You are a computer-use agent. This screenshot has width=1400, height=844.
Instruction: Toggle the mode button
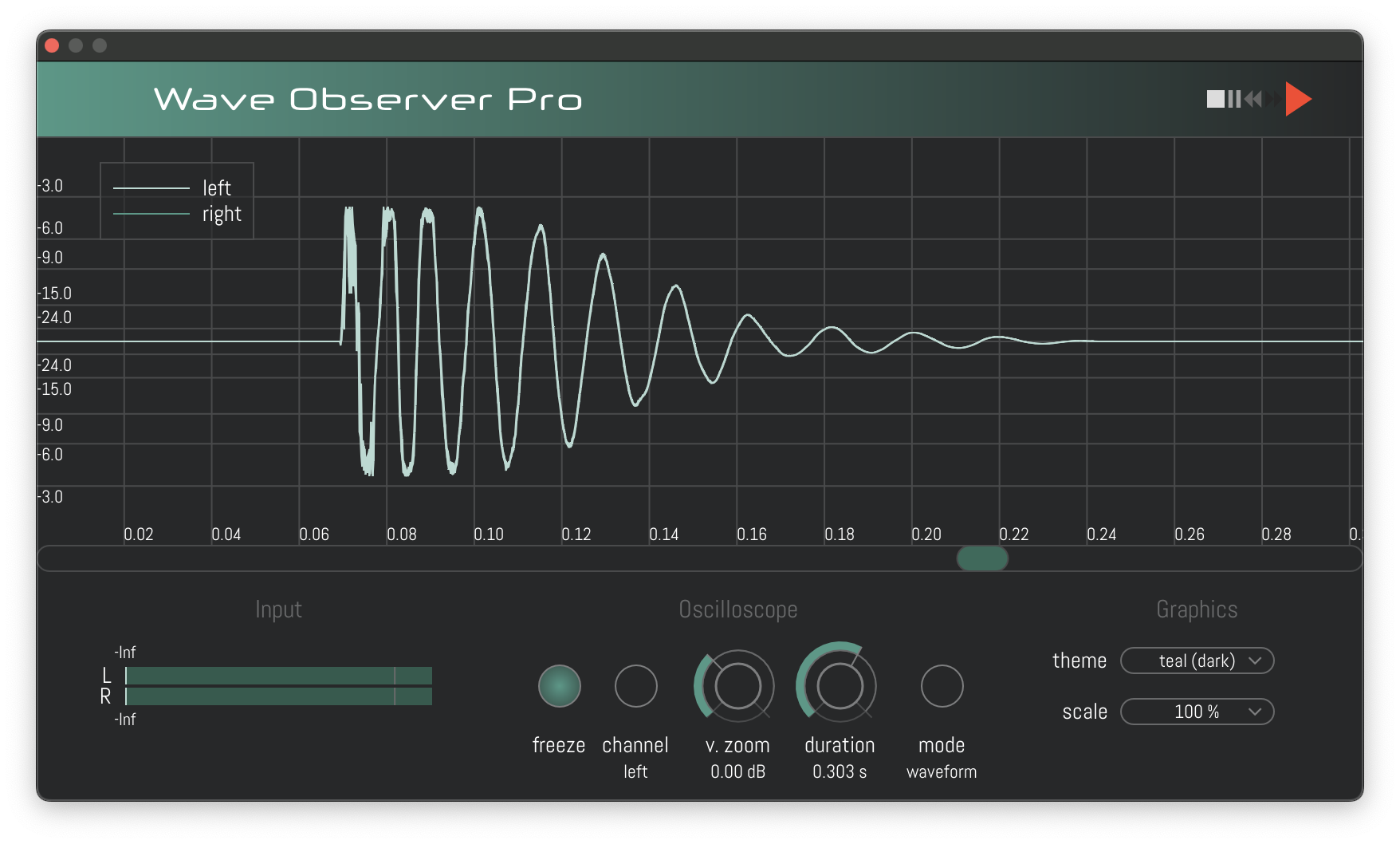[x=942, y=686]
